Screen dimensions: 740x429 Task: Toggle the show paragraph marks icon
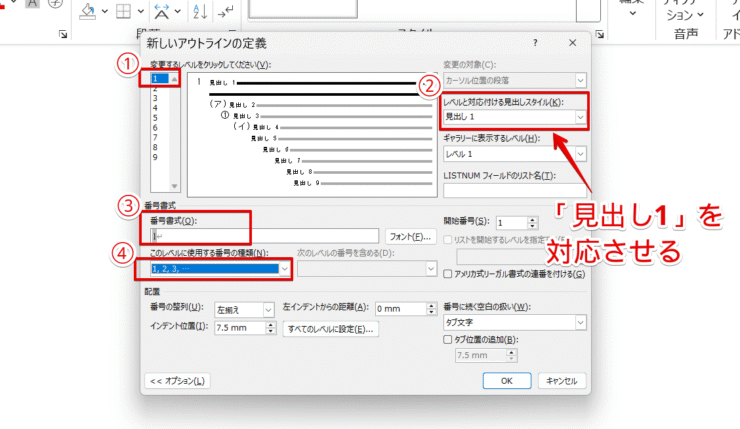pos(225,11)
